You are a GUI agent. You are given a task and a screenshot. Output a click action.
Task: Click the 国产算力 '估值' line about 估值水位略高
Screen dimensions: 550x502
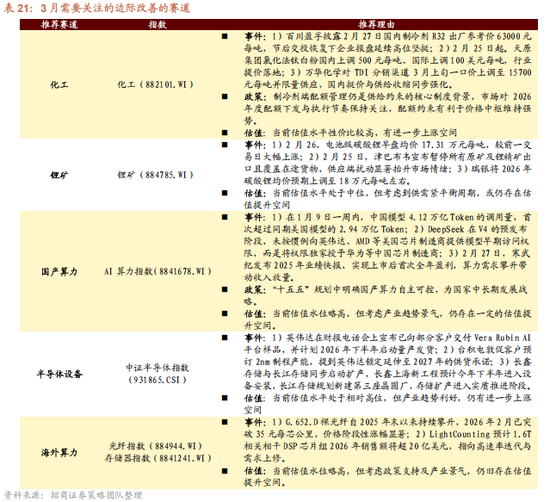[388, 320]
